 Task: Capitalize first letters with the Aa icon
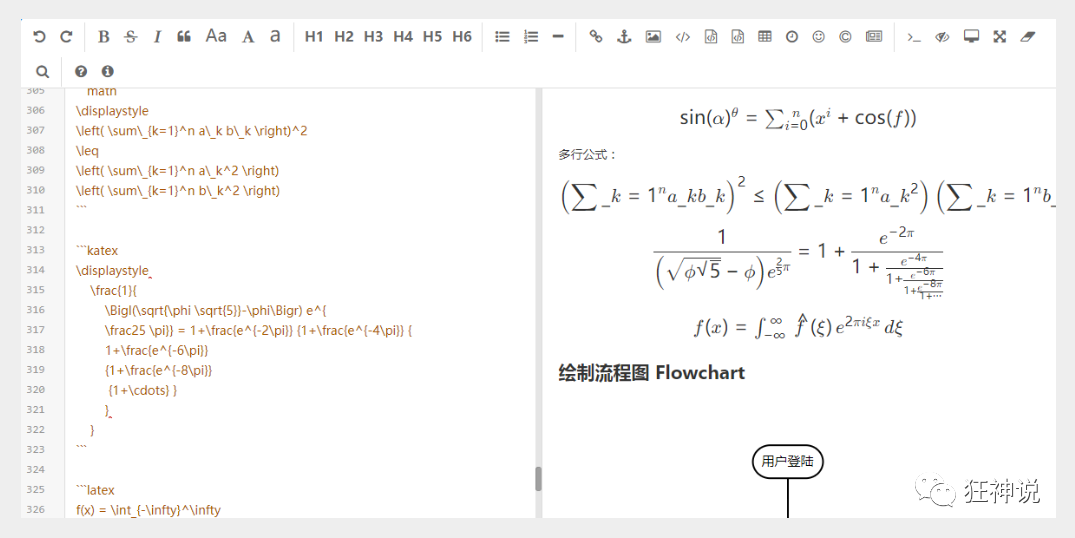[x=216, y=36]
